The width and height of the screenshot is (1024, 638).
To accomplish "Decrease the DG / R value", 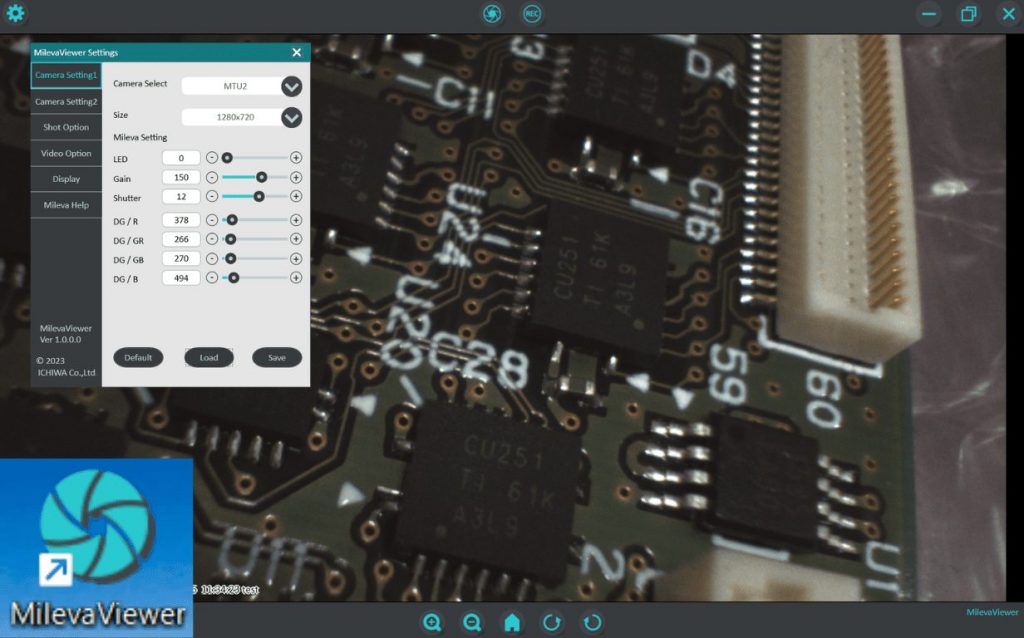I will coord(212,220).
